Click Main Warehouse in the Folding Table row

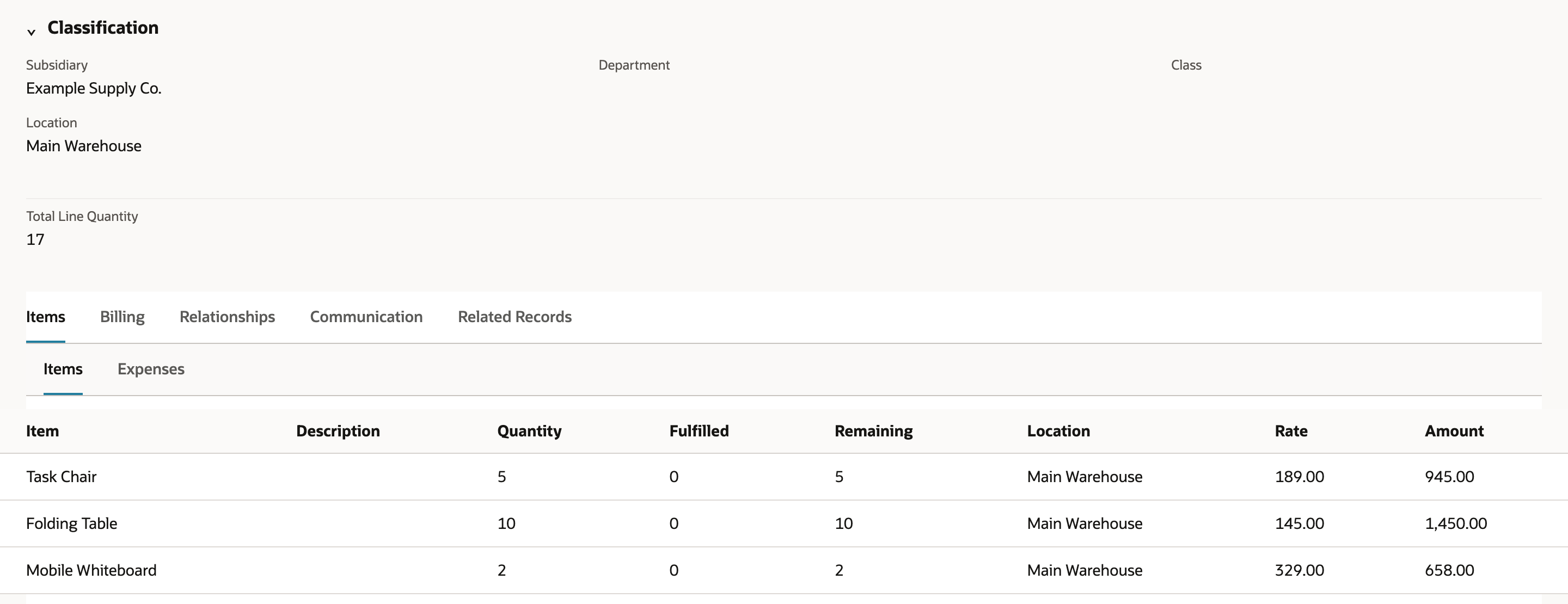point(1085,523)
